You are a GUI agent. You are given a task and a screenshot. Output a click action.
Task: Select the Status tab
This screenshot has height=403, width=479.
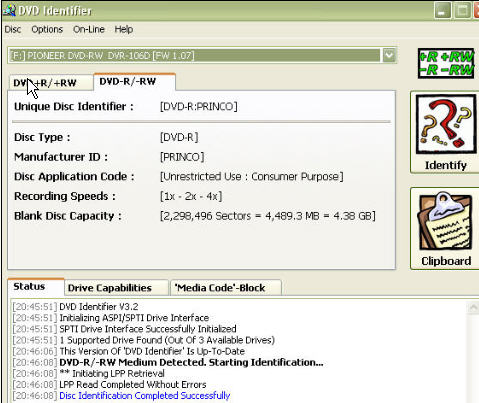click(36, 287)
